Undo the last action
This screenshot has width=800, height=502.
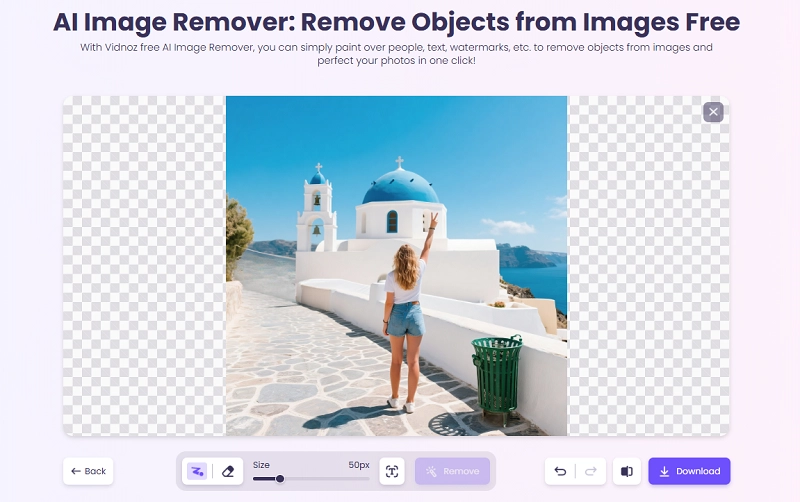click(x=560, y=471)
